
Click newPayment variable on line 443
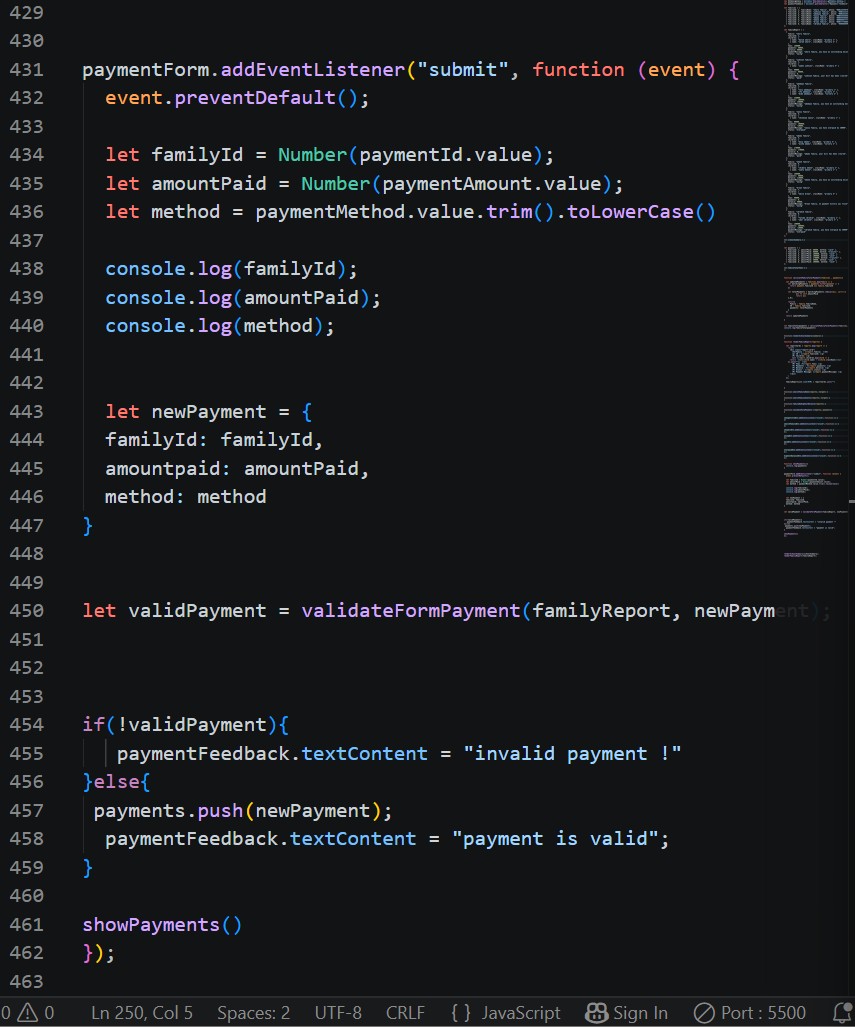coord(208,411)
